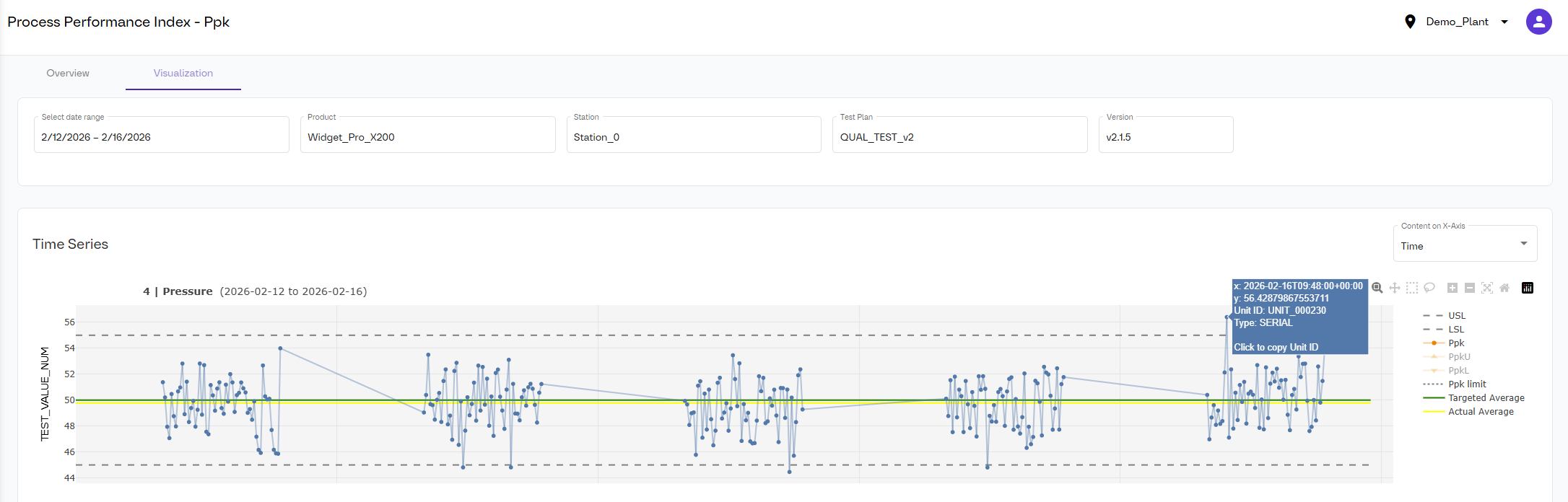Toggle the Actual Average legend entry
The width and height of the screenshot is (1568, 502).
coord(1480,412)
